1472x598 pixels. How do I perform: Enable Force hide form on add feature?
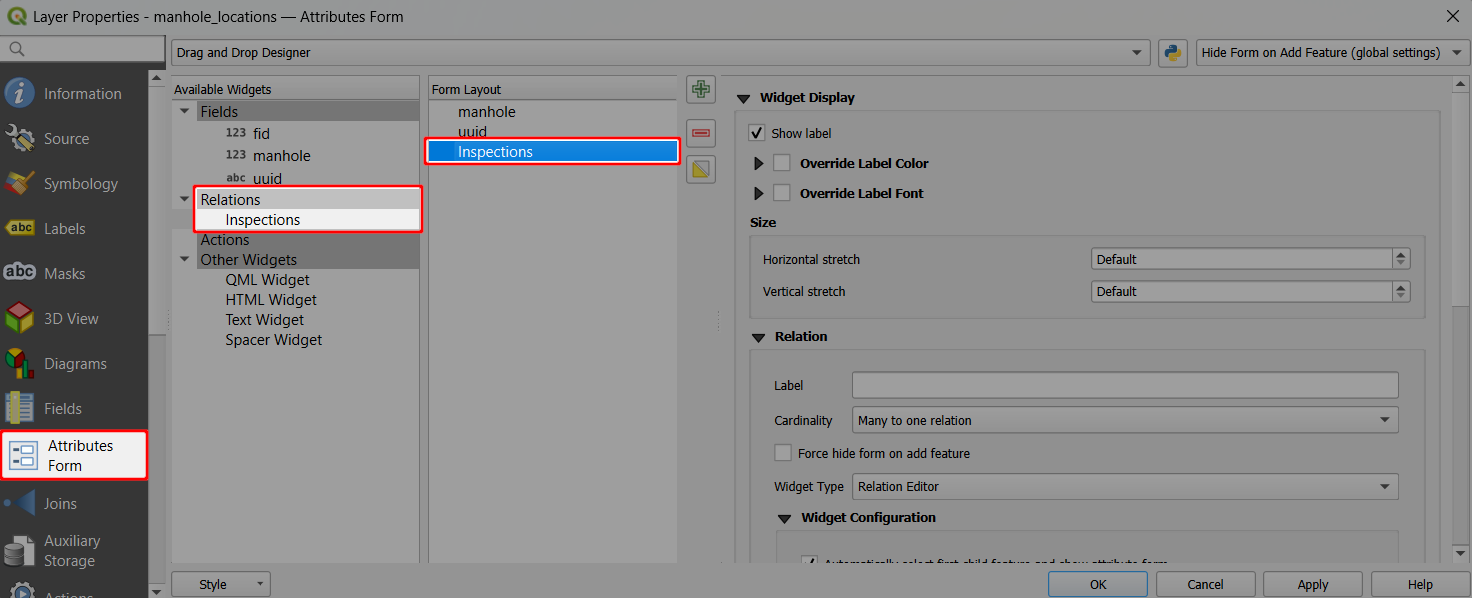(782, 452)
